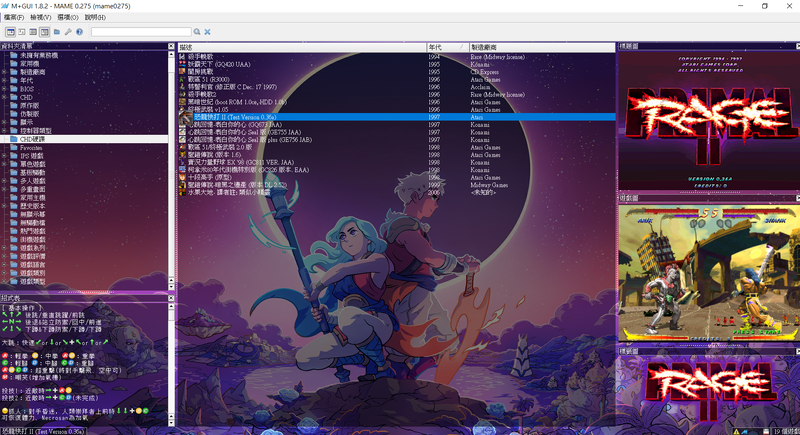The height and width of the screenshot is (435, 800).
Task: Open the 選項(O) menu
Action: coord(68,17)
